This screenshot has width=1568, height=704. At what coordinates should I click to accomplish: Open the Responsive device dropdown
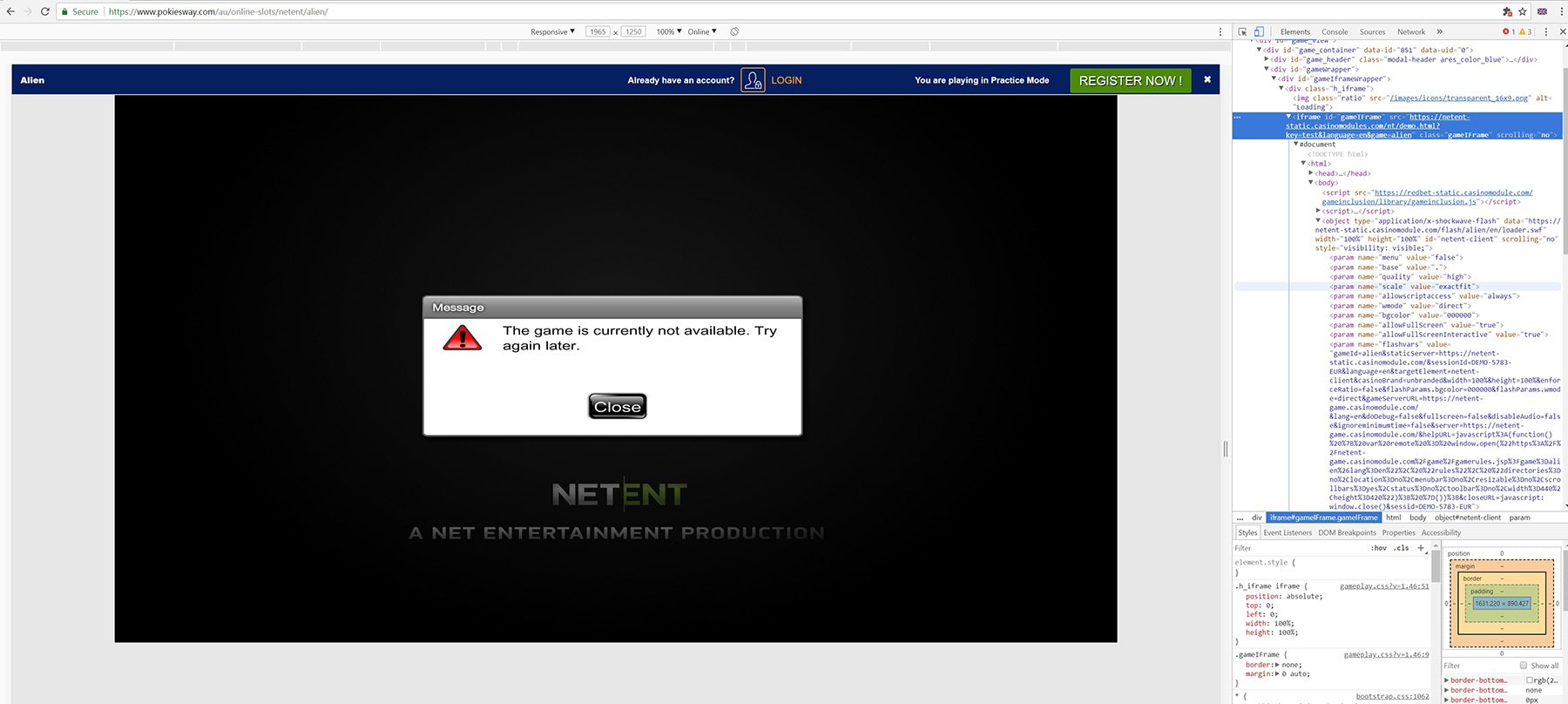click(552, 31)
